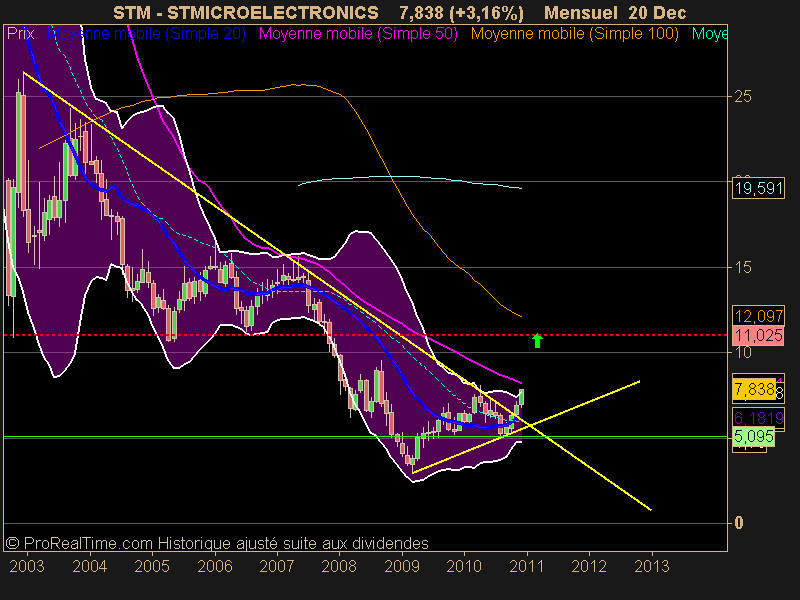
Task: Click the 2012 year axis label
Action: tap(589, 566)
